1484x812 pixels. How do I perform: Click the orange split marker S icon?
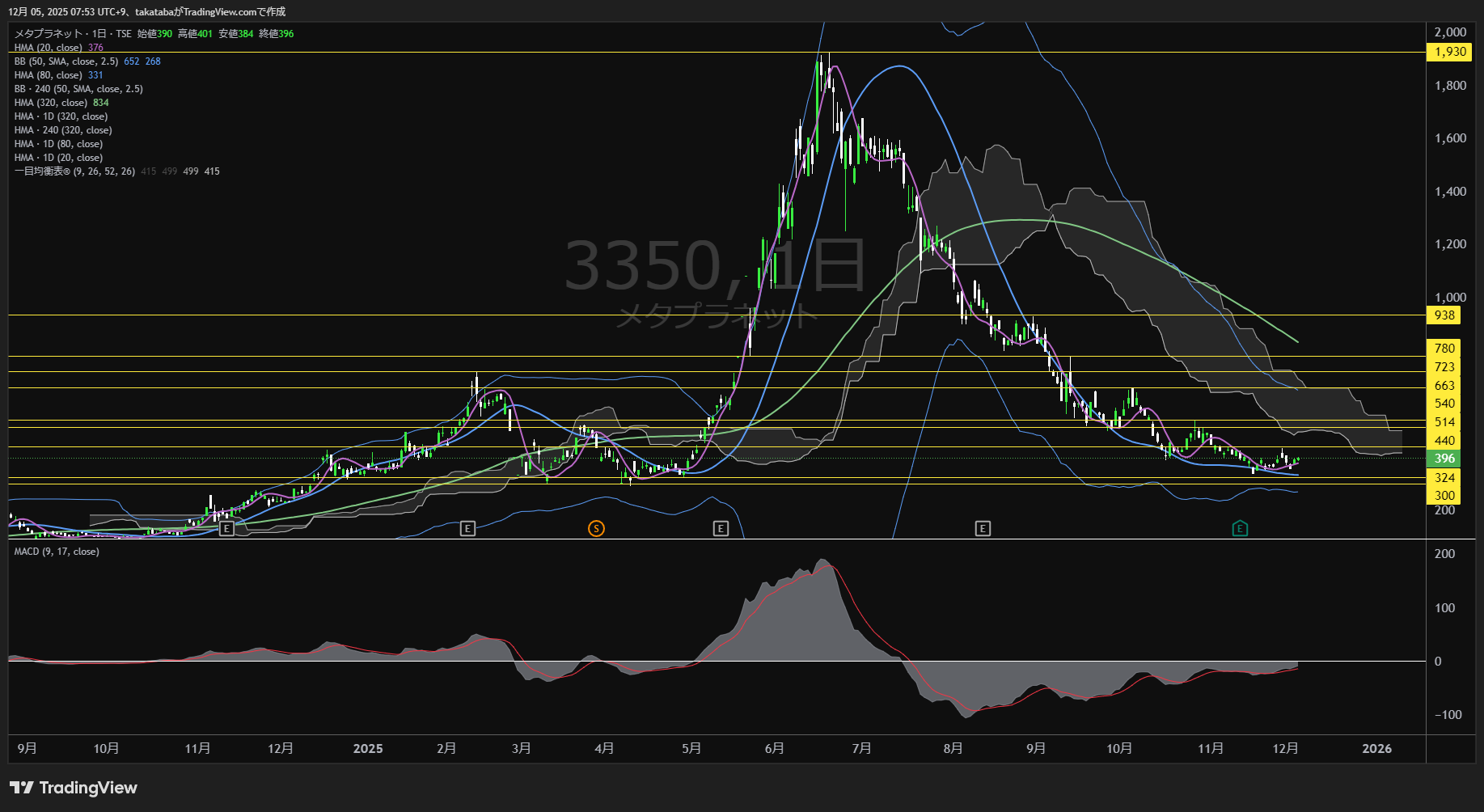click(596, 529)
